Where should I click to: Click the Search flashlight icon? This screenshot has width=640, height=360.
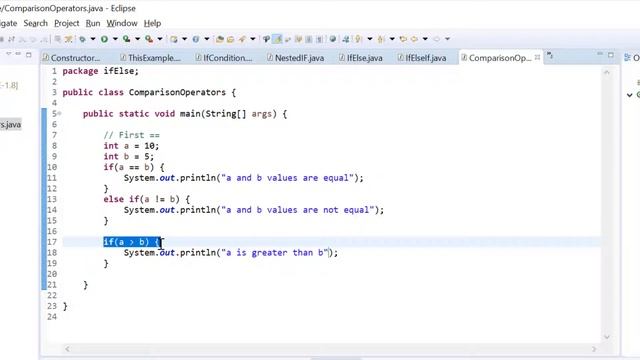point(242,39)
